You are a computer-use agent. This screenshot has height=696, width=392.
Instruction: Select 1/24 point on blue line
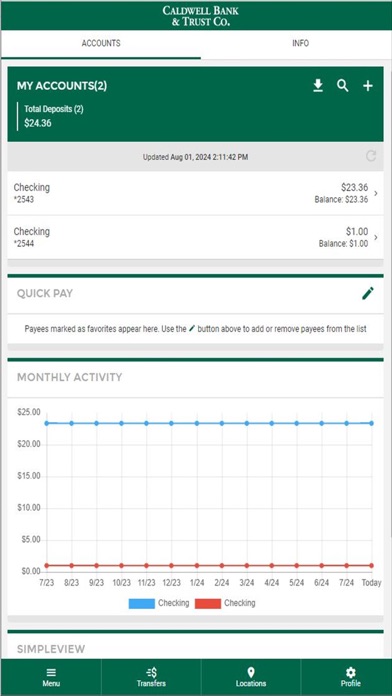click(x=197, y=423)
